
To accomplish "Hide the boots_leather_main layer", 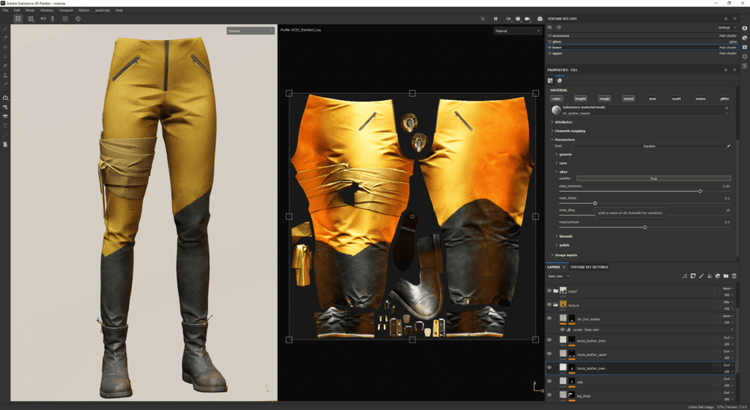I will coord(549,368).
